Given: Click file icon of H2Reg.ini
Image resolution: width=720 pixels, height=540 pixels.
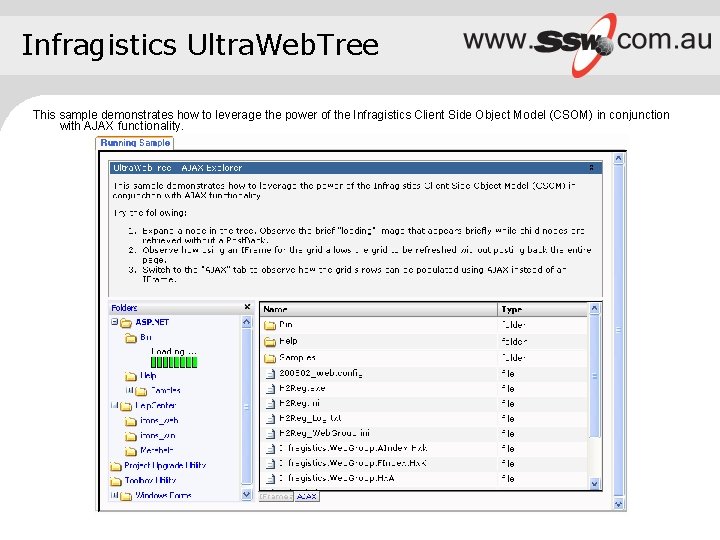Looking at the screenshot, I should point(271,404).
